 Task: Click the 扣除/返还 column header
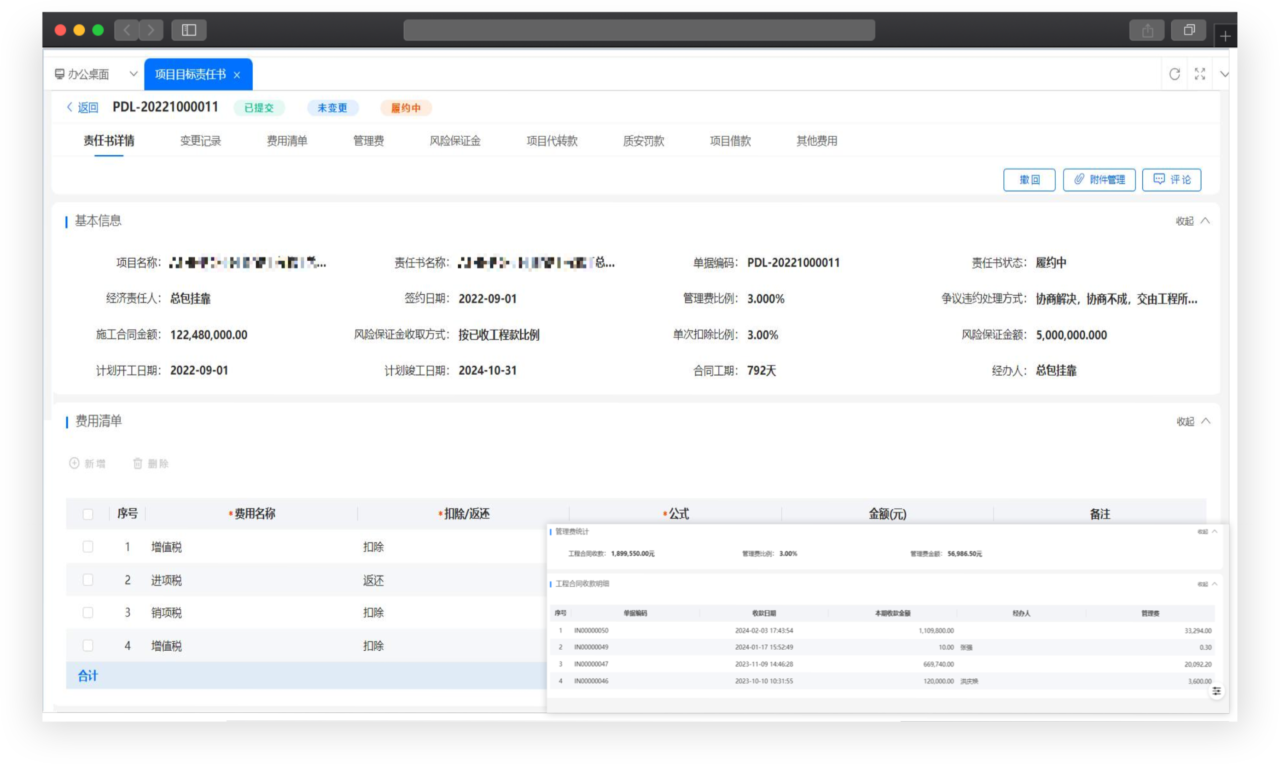(464, 514)
